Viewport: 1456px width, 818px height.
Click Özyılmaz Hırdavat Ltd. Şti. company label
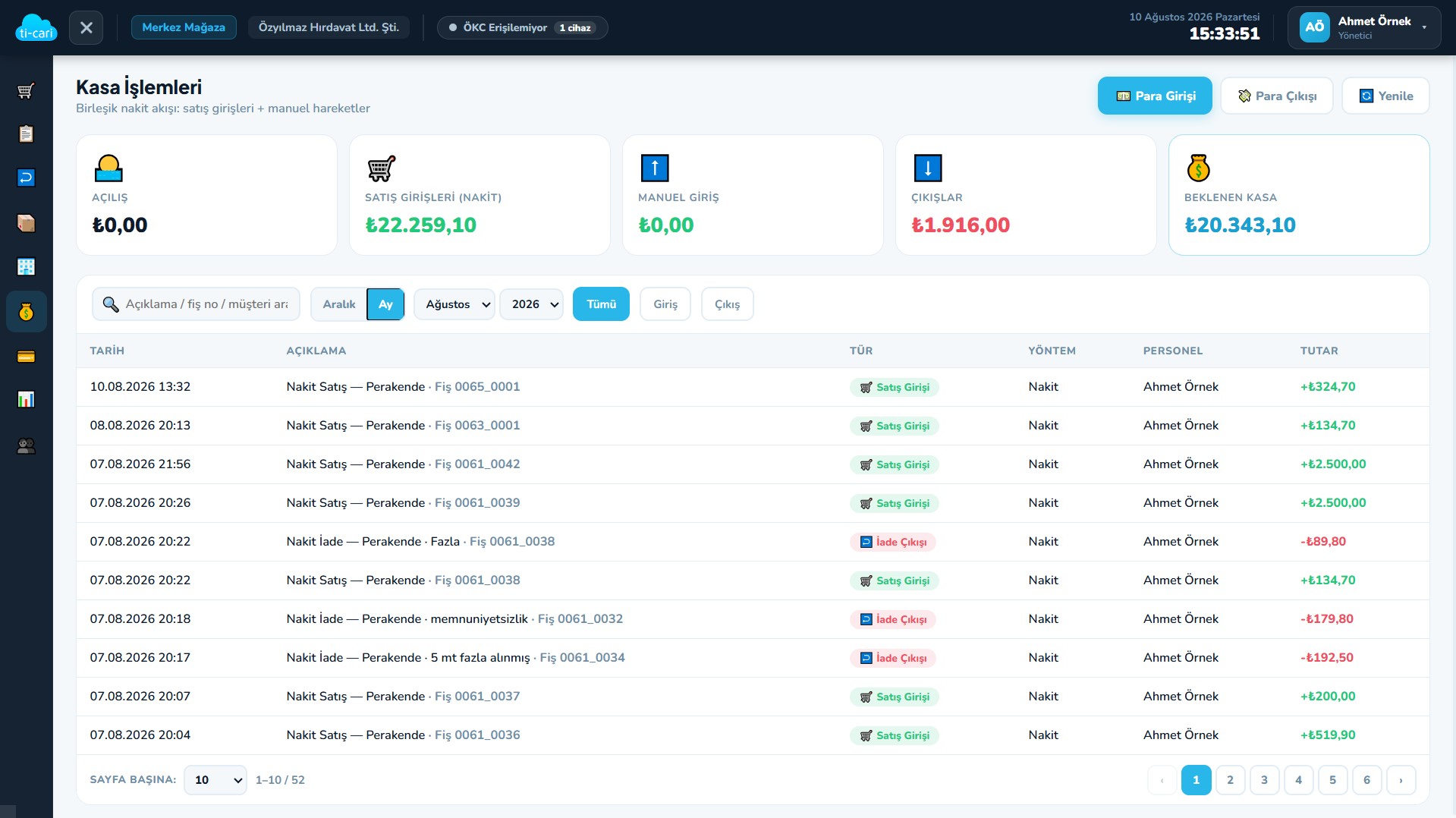pos(329,27)
